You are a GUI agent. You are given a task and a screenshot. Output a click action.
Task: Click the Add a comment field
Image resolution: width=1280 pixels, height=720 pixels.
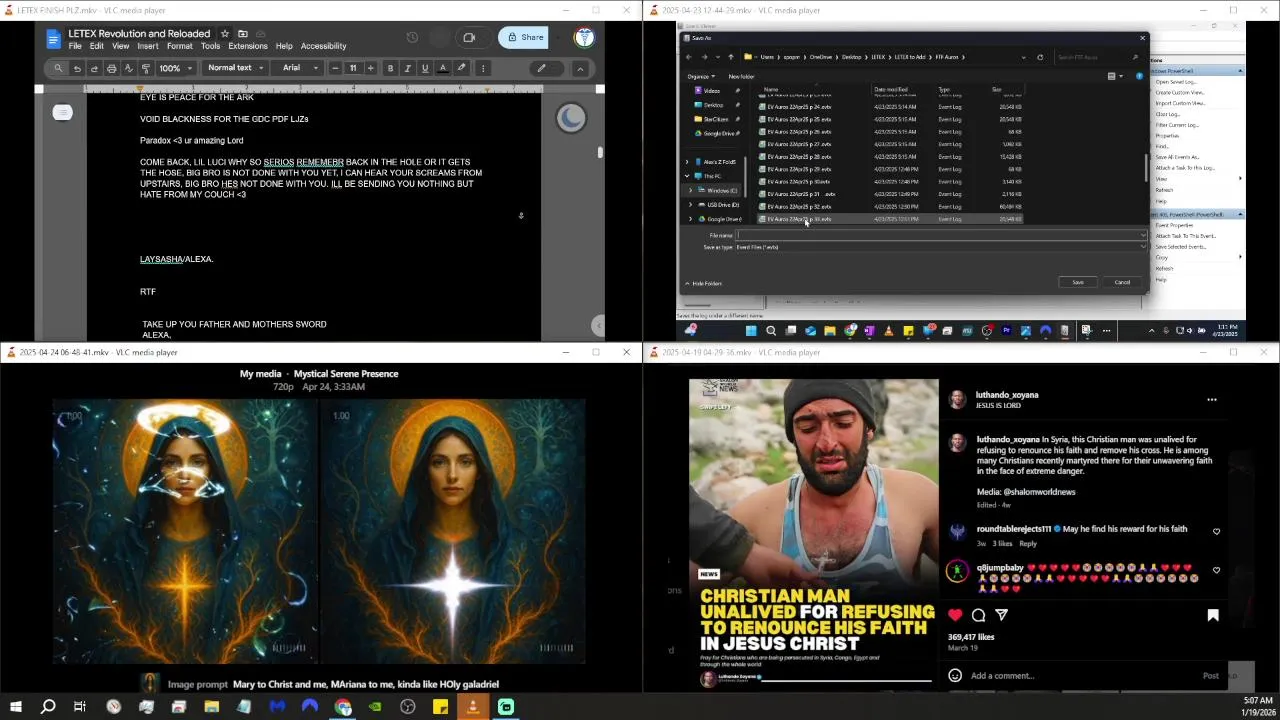click(x=1080, y=676)
